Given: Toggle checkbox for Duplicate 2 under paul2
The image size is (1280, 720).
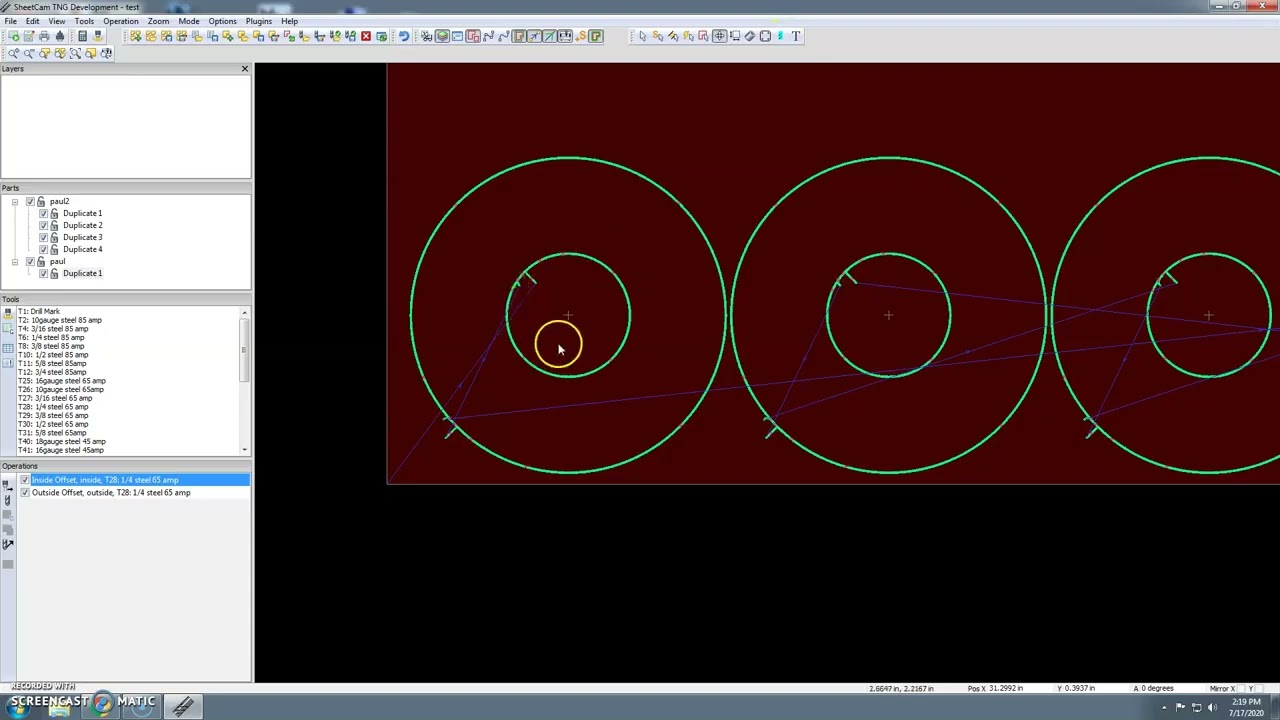Looking at the screenshot, I should (43, 226).
